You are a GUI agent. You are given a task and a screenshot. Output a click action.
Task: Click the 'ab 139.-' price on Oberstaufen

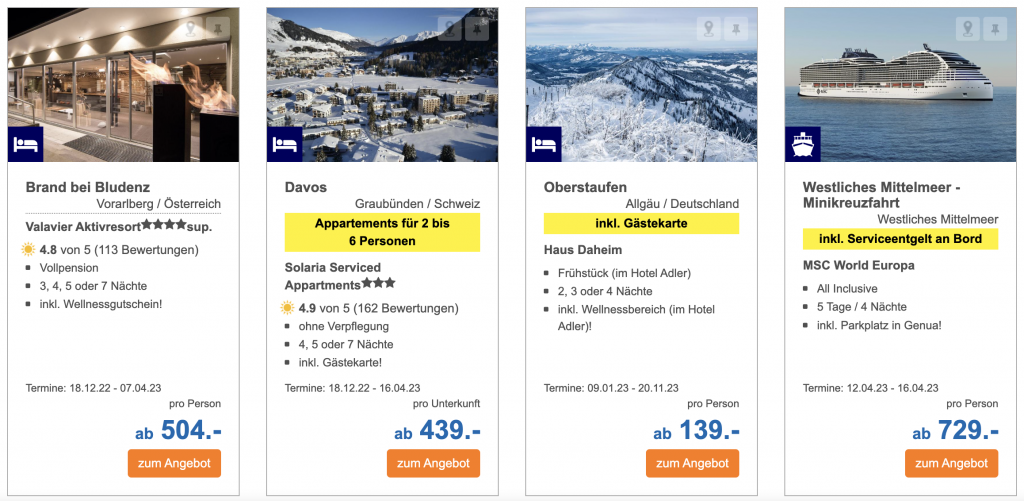pos(696,431)
